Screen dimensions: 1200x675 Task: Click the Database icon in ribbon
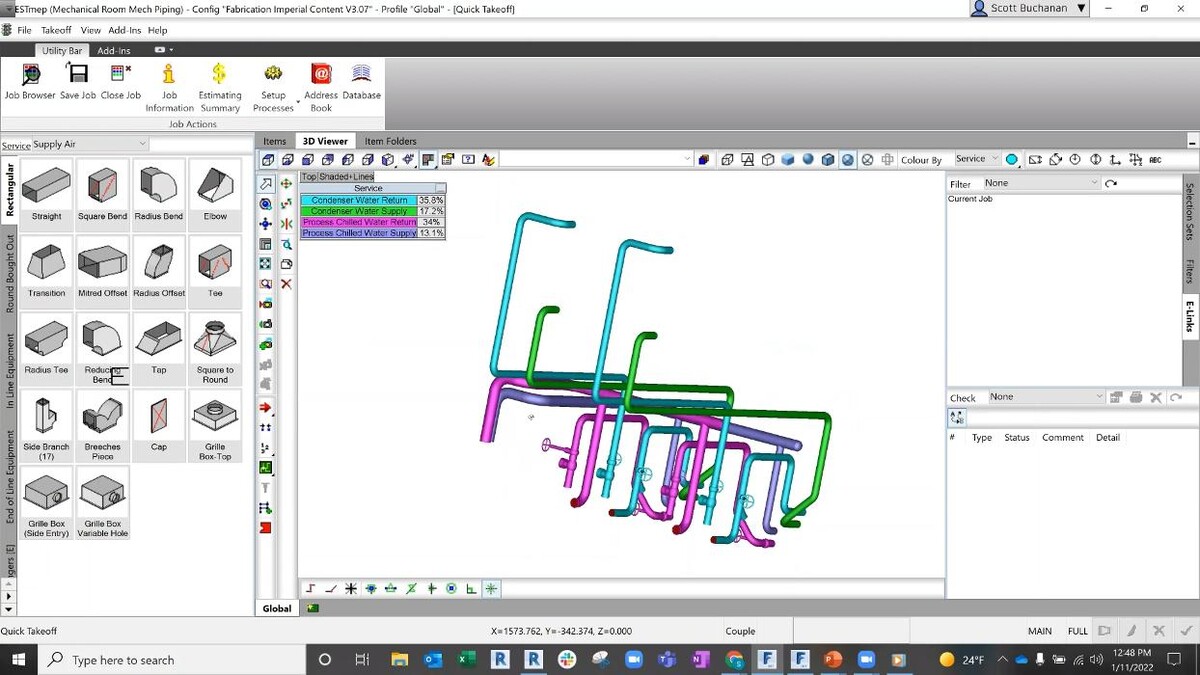click(x=361, y=81)
